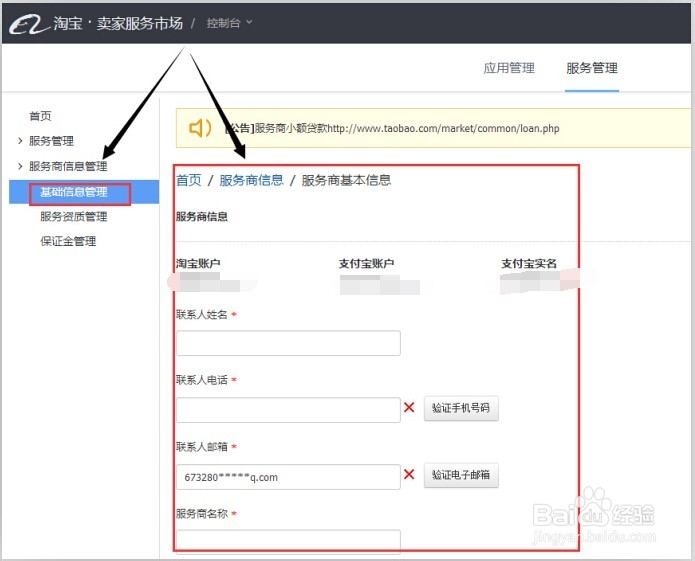The height and width of the screenshot is (561, 695).
Task: Click the 卖家服务市场 header title
Action: [140, 23]
